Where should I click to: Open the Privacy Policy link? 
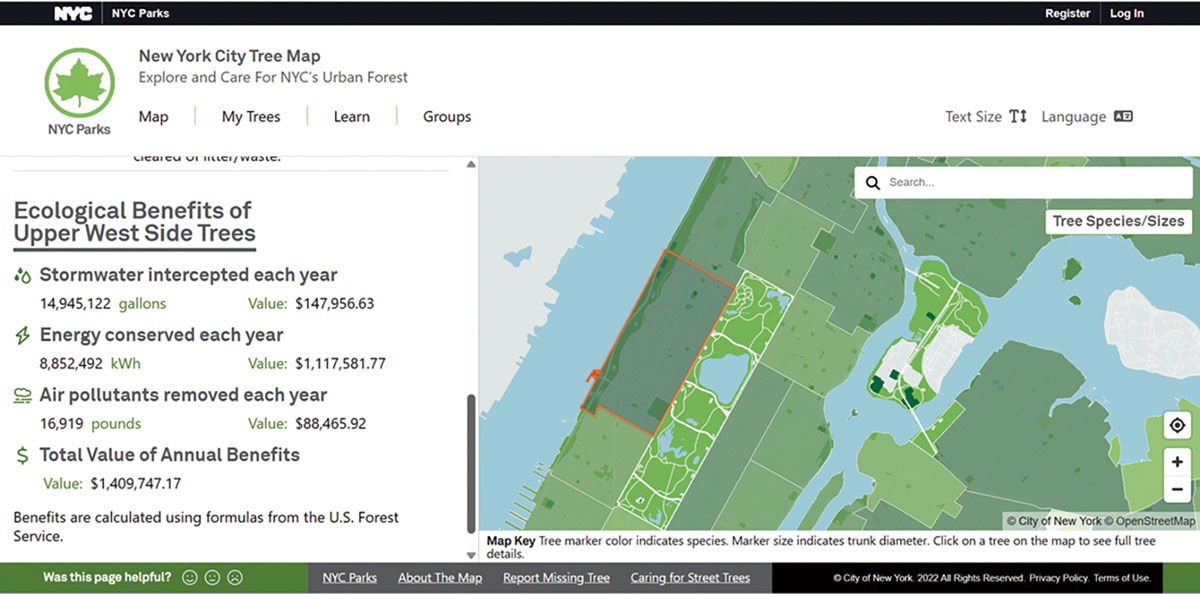(x=1058, y=578)
